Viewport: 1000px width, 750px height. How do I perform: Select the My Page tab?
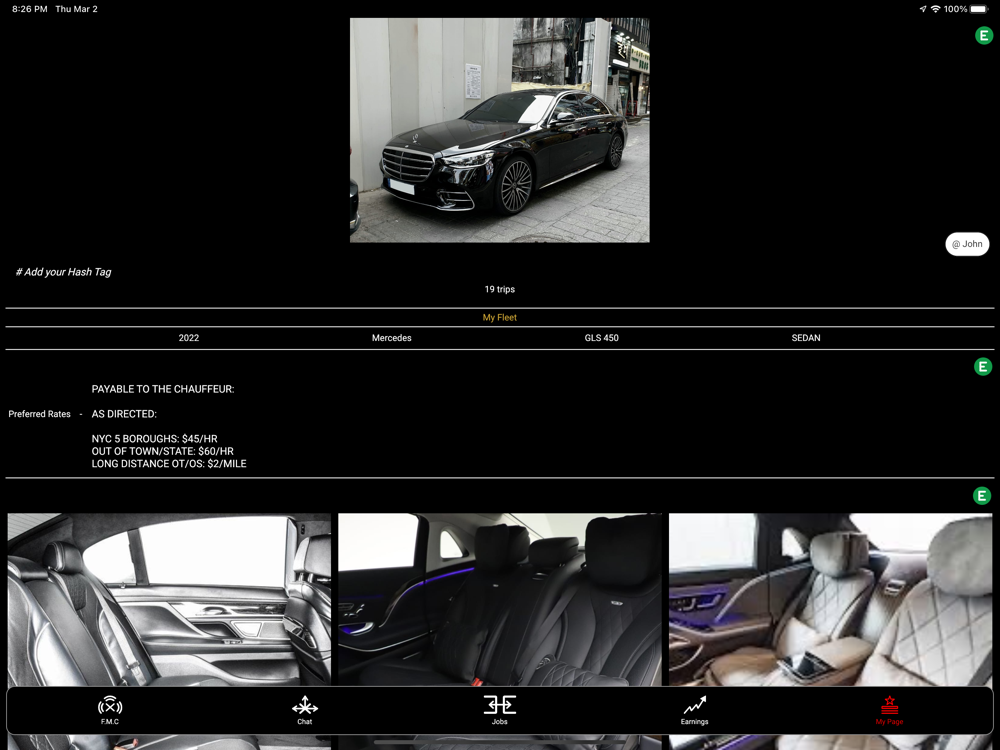889,710
